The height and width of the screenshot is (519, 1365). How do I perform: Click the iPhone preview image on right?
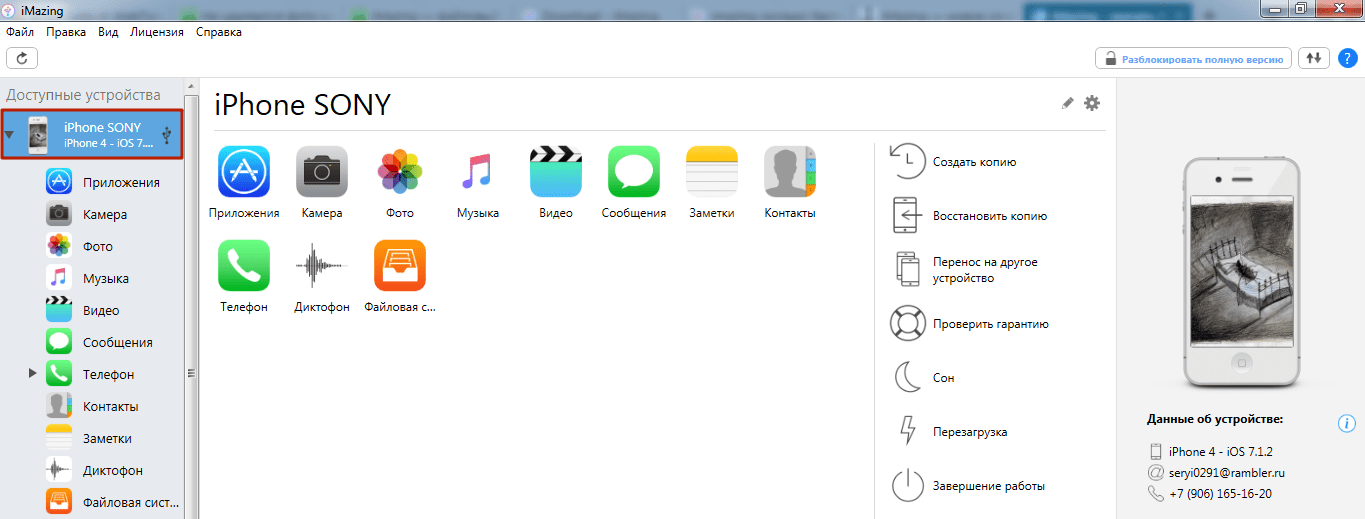1239,274
